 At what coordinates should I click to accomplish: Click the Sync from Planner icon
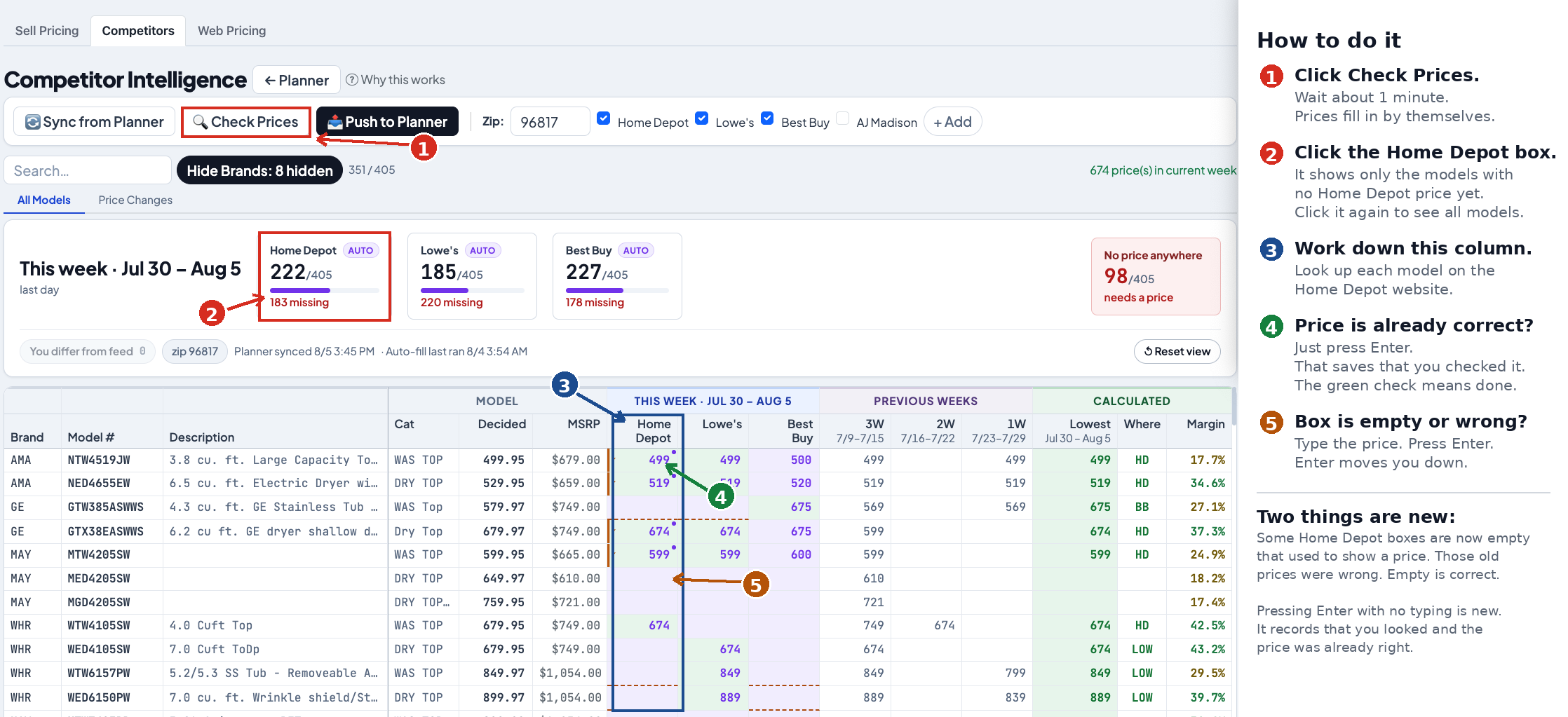tap(32, 122)
